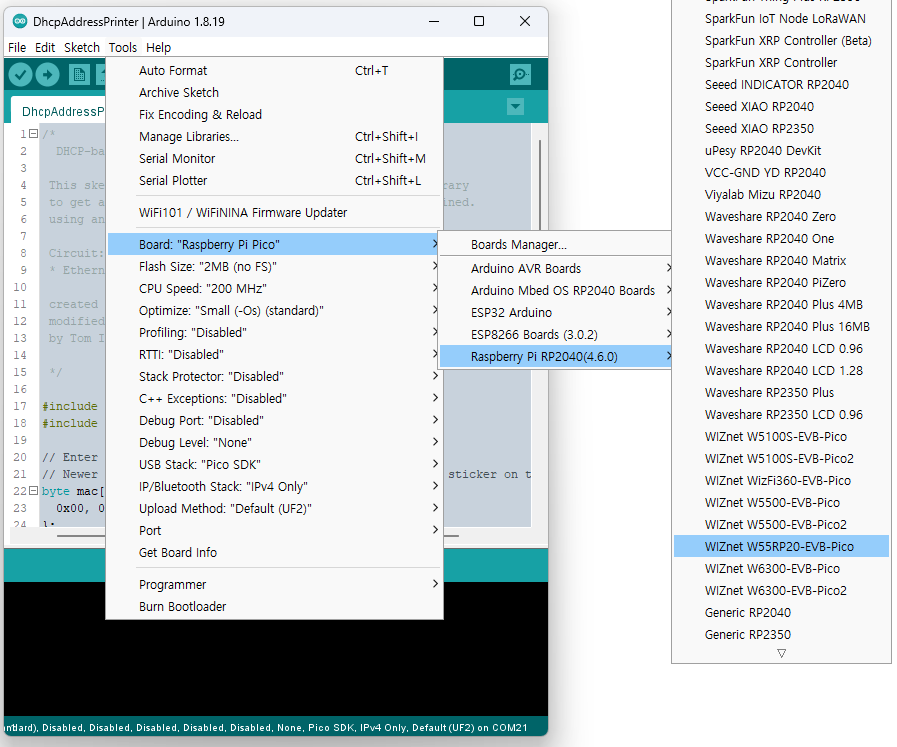Select the DhcpAddressPrinter sketch tab
Image resolution: width=897 pixels, height=747 pixels.
(58, 112)
